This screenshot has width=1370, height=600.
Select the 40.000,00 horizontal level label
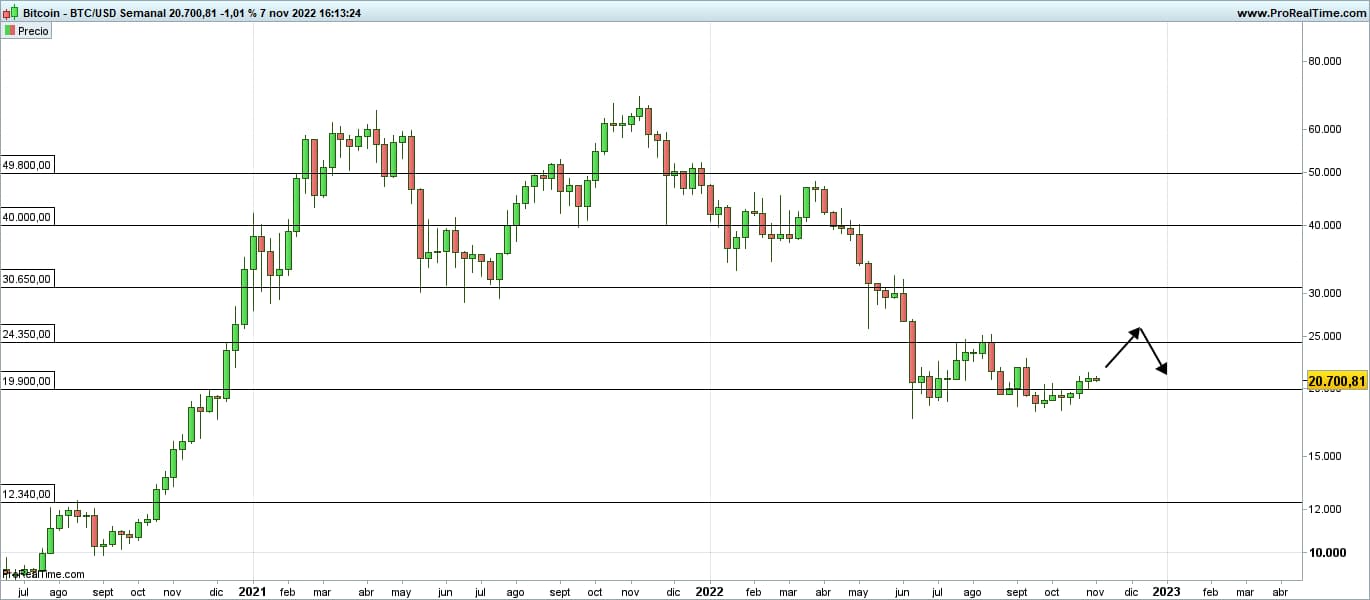coord(27,217)
